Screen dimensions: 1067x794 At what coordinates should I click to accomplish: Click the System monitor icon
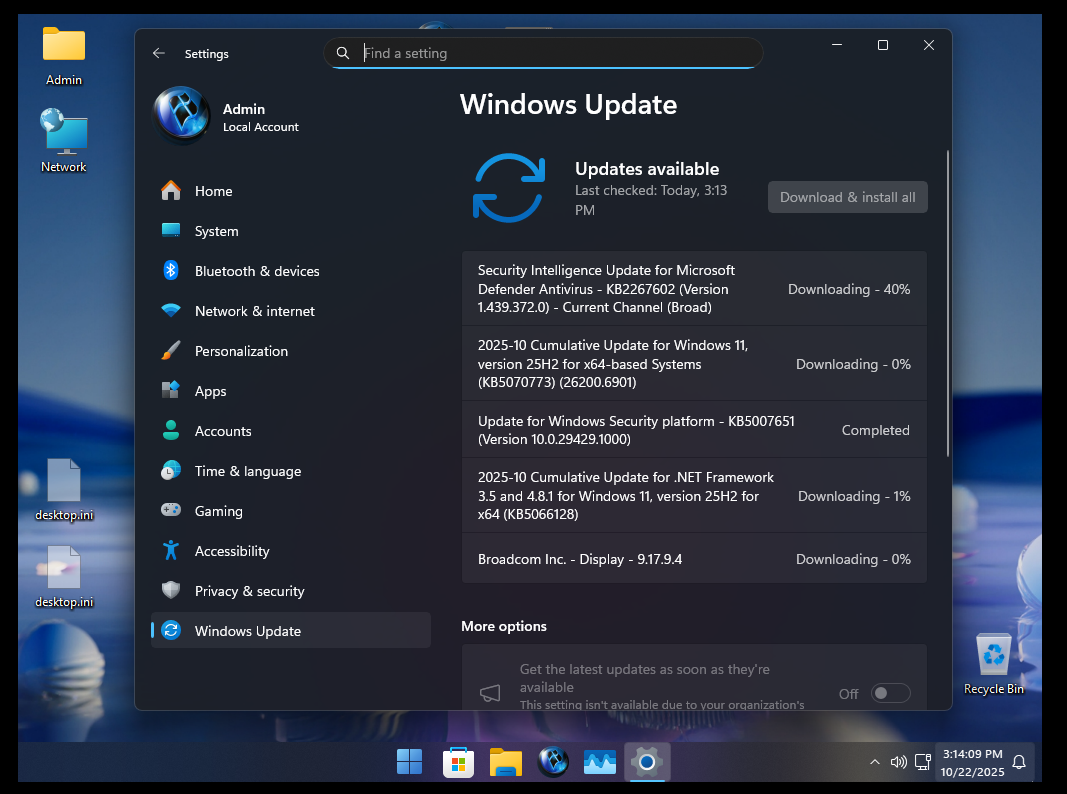click(171, 230)
